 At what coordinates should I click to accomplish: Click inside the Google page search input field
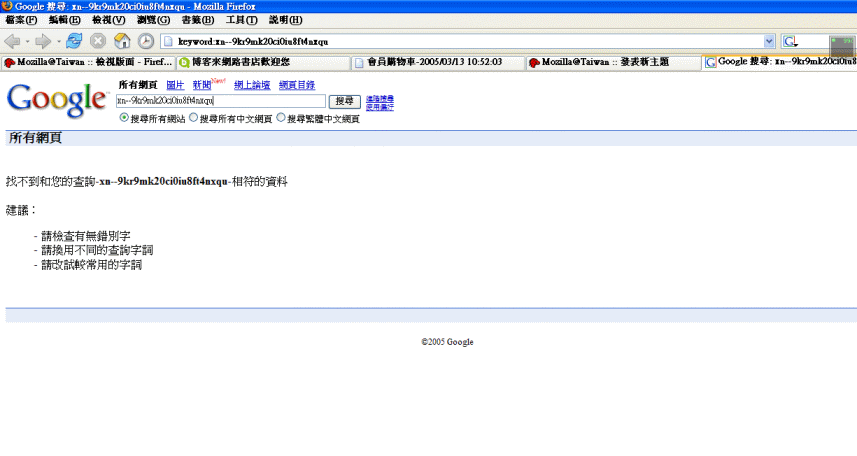pyautogui.click(x=221, y=101)
